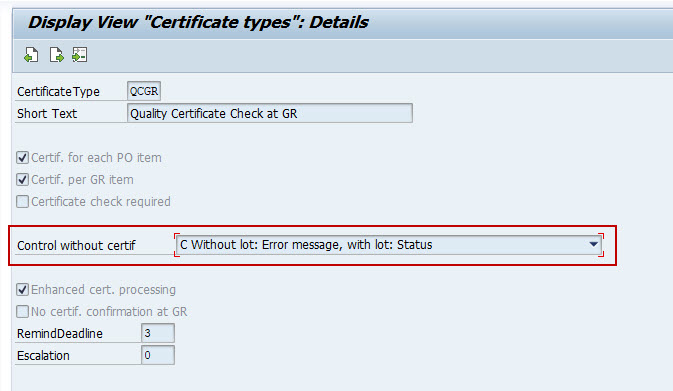This screenshot has width=673, height=391.
Task: Toggle Certificate check required checkbox
Action: pyautogui.click(x=22, y=201)
